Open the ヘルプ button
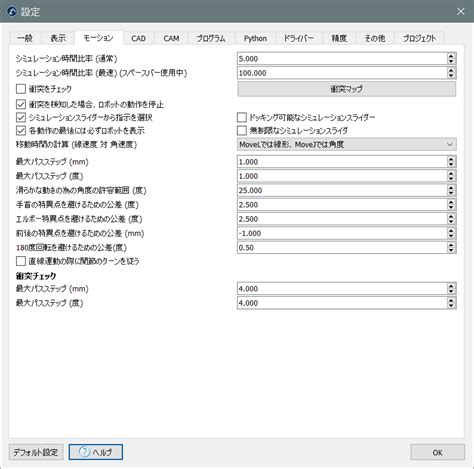Screen dimensions: 474x469 [x=96, y=452]
